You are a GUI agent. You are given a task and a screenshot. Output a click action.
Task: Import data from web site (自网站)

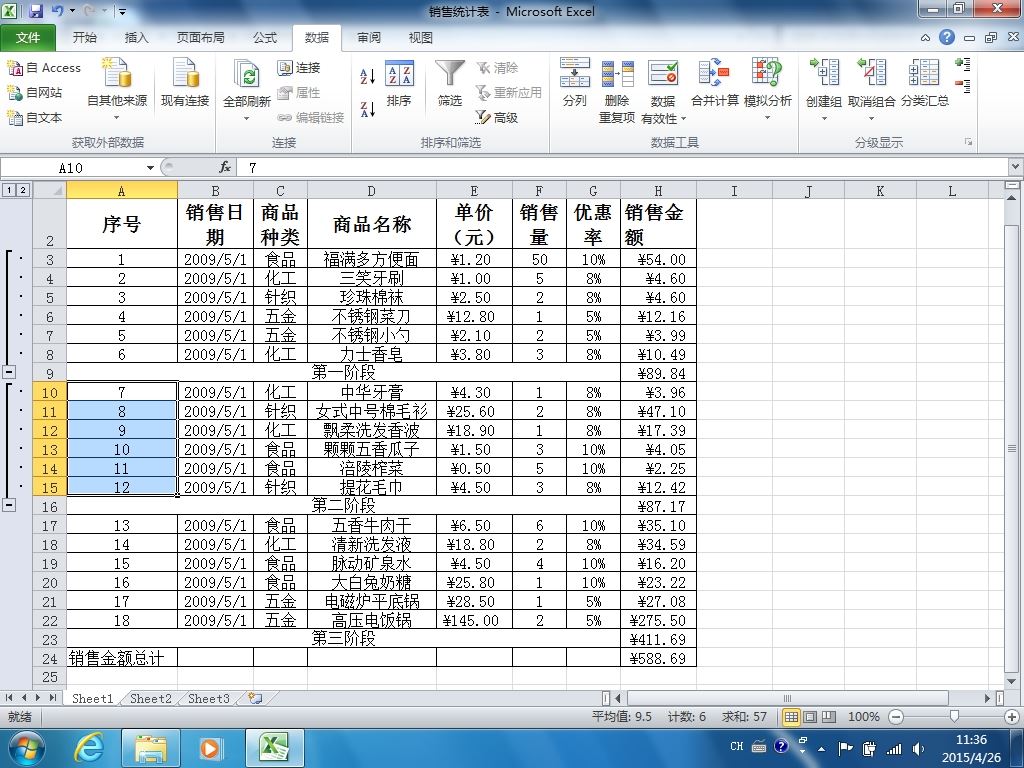(x=35, y=93)
